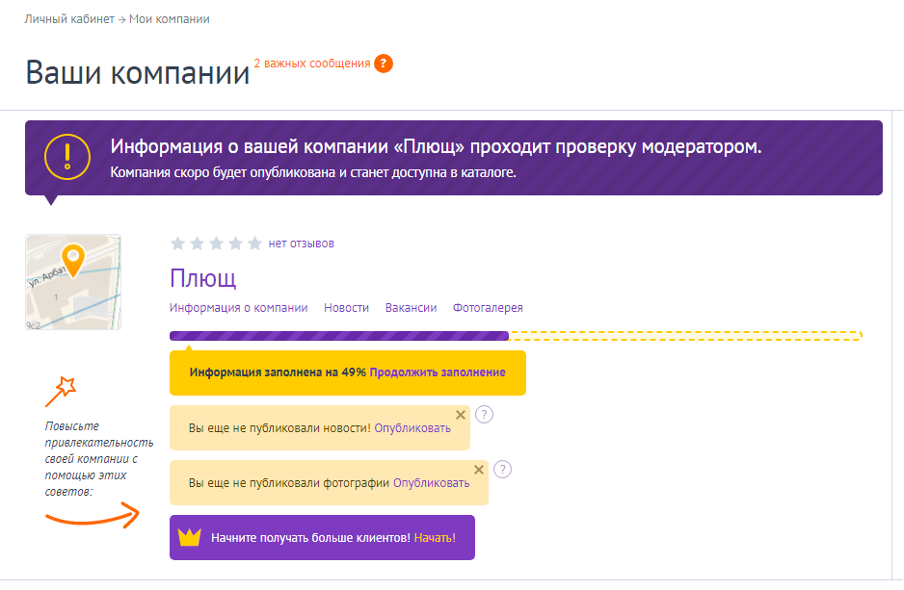Open the Вакансии section

pos(411,308)
